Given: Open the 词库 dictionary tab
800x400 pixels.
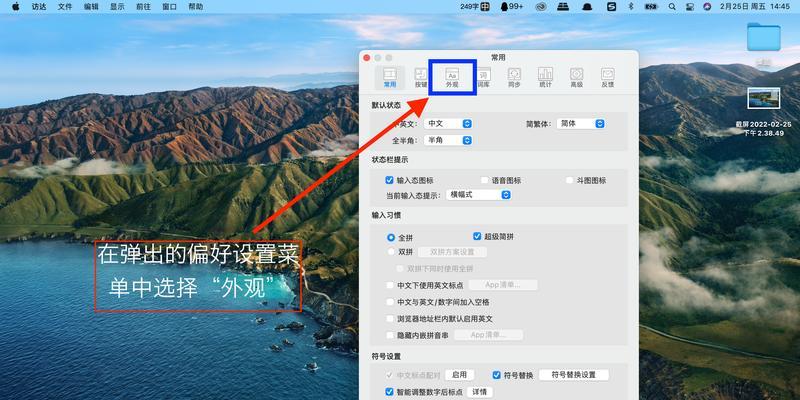Looking at the screenshot, I should [483, 78].
